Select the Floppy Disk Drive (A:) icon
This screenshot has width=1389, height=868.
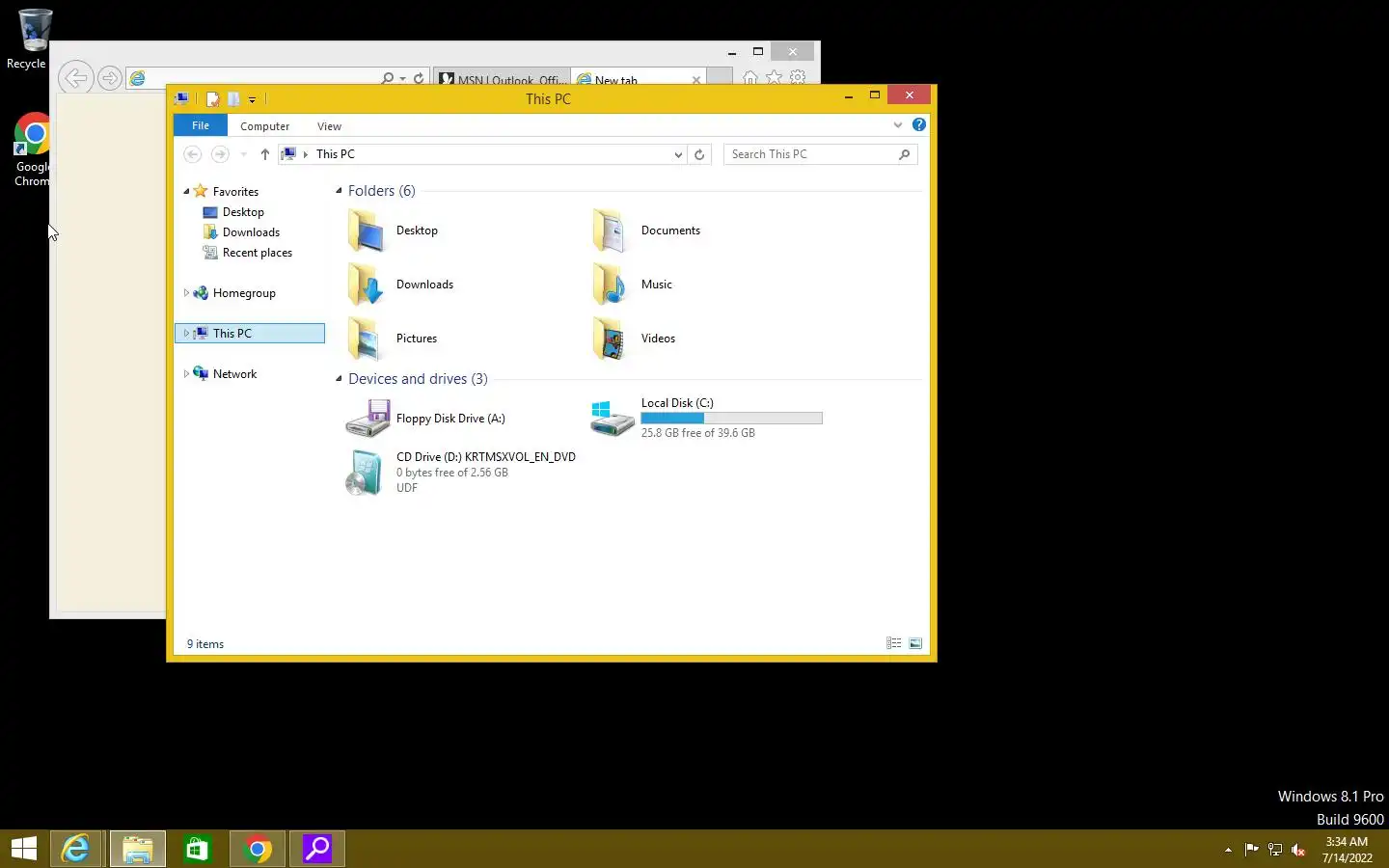[368, 419]
